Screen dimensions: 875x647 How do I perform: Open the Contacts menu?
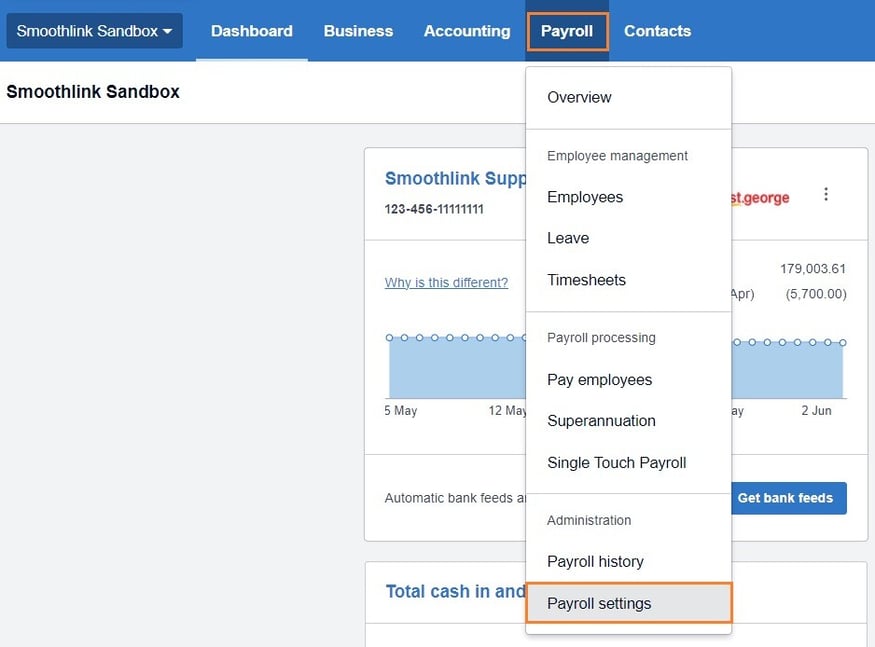pos(657,30)
